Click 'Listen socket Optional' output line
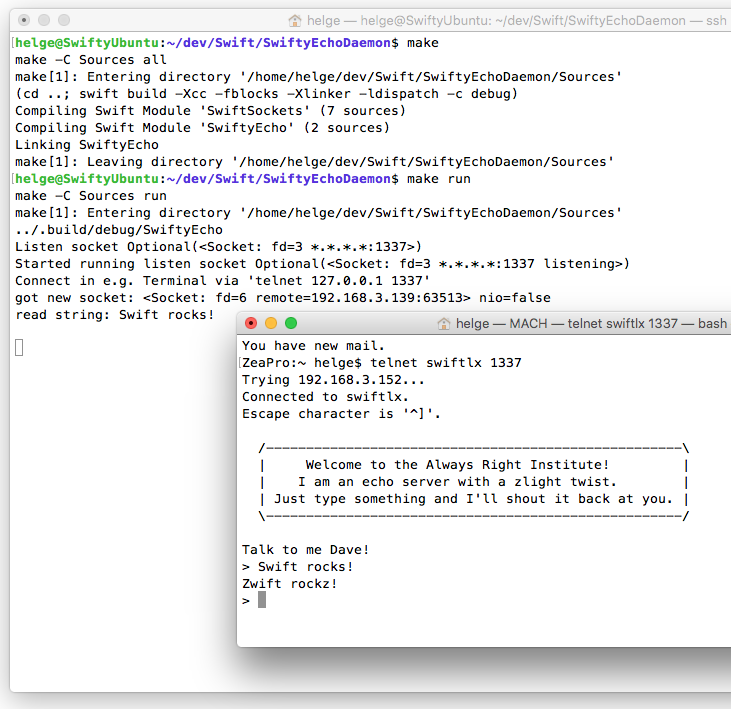 click(218, 247)
